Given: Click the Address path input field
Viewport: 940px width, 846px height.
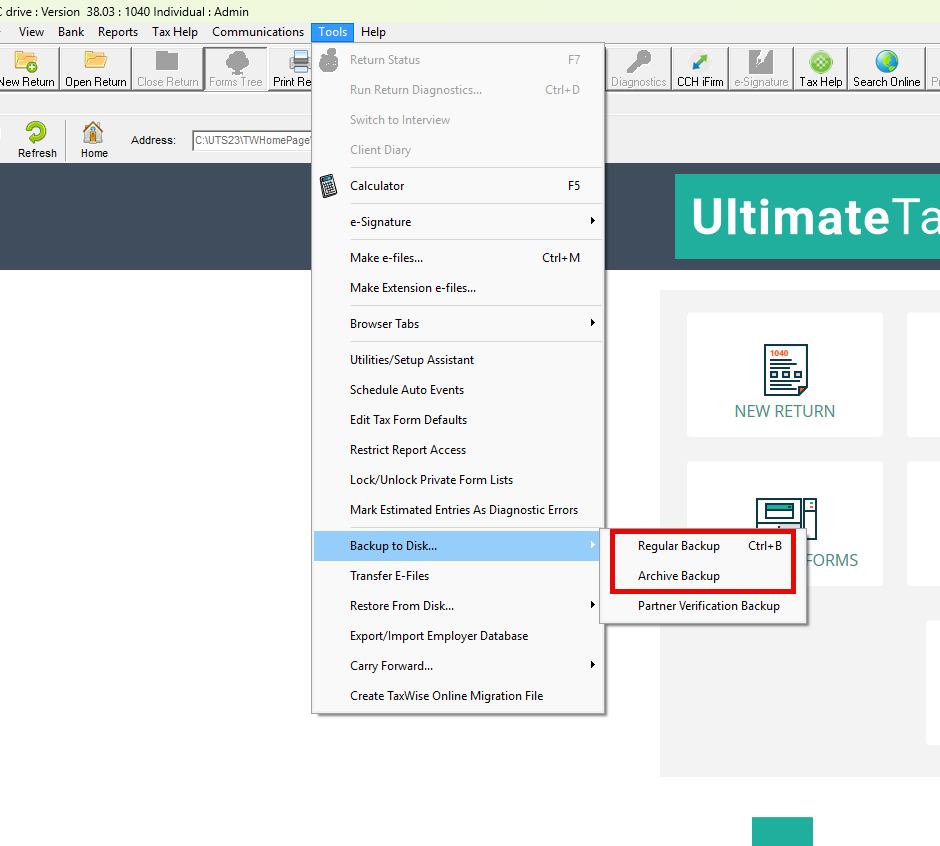Looking at the screenshot, I should tap(252, 140).
